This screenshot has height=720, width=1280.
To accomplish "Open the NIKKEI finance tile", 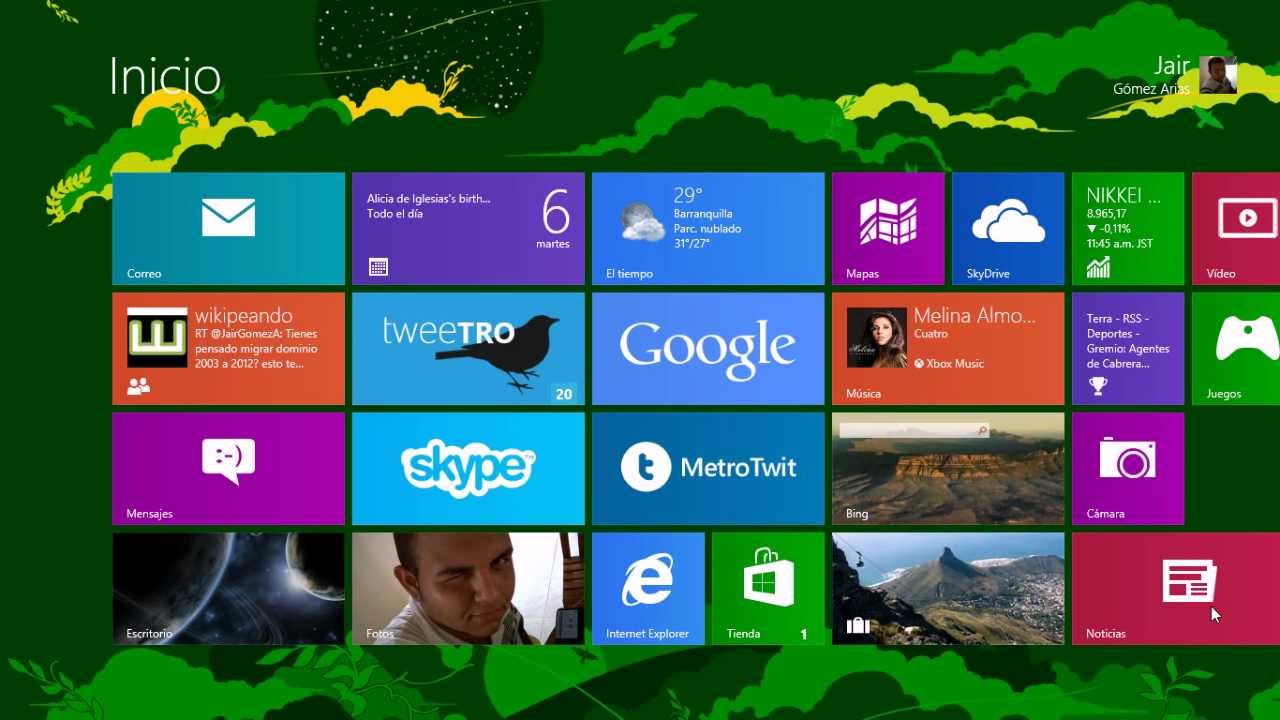I will click(x=1128, y=229).
